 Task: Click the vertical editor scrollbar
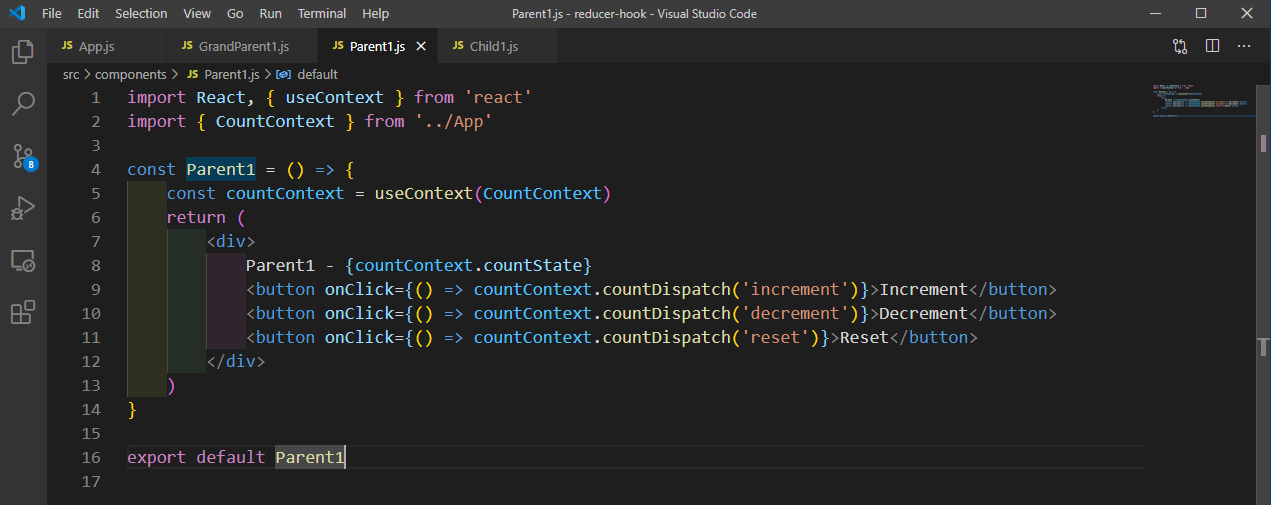(x=1264, y=295)
